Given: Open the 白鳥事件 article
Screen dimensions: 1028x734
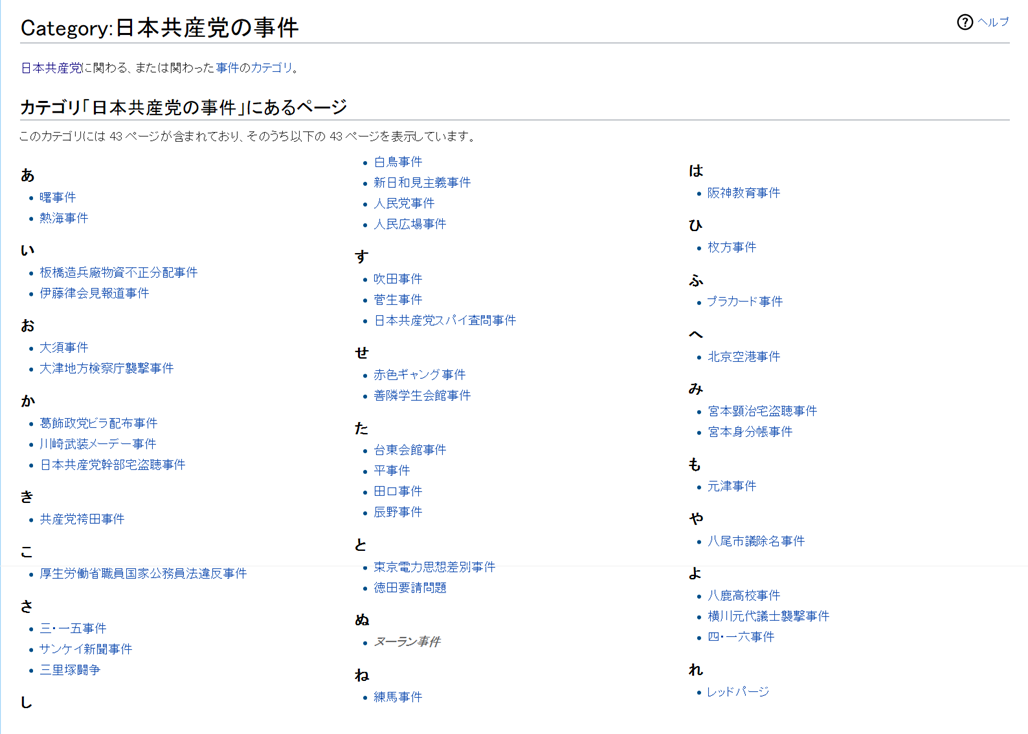Looking at the screenshot, I should 398,162.
